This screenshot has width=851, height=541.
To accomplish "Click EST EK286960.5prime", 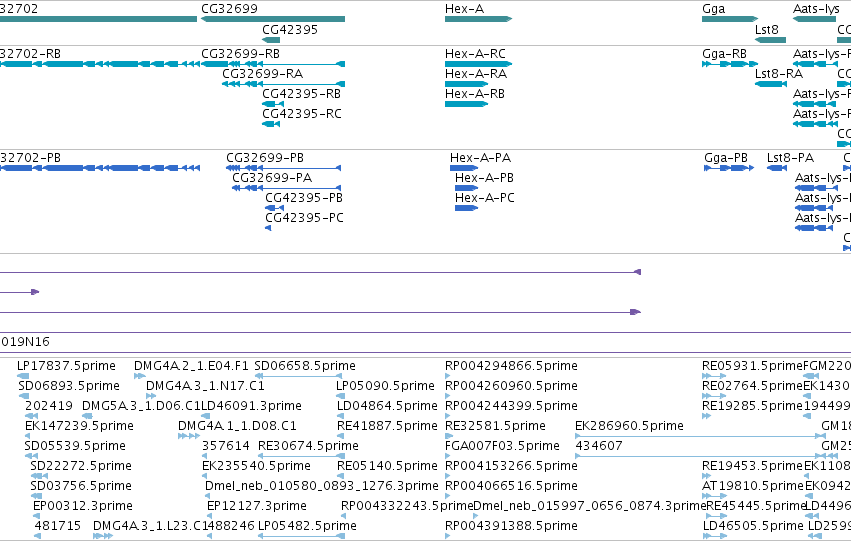I will click(x=630, y=426).
